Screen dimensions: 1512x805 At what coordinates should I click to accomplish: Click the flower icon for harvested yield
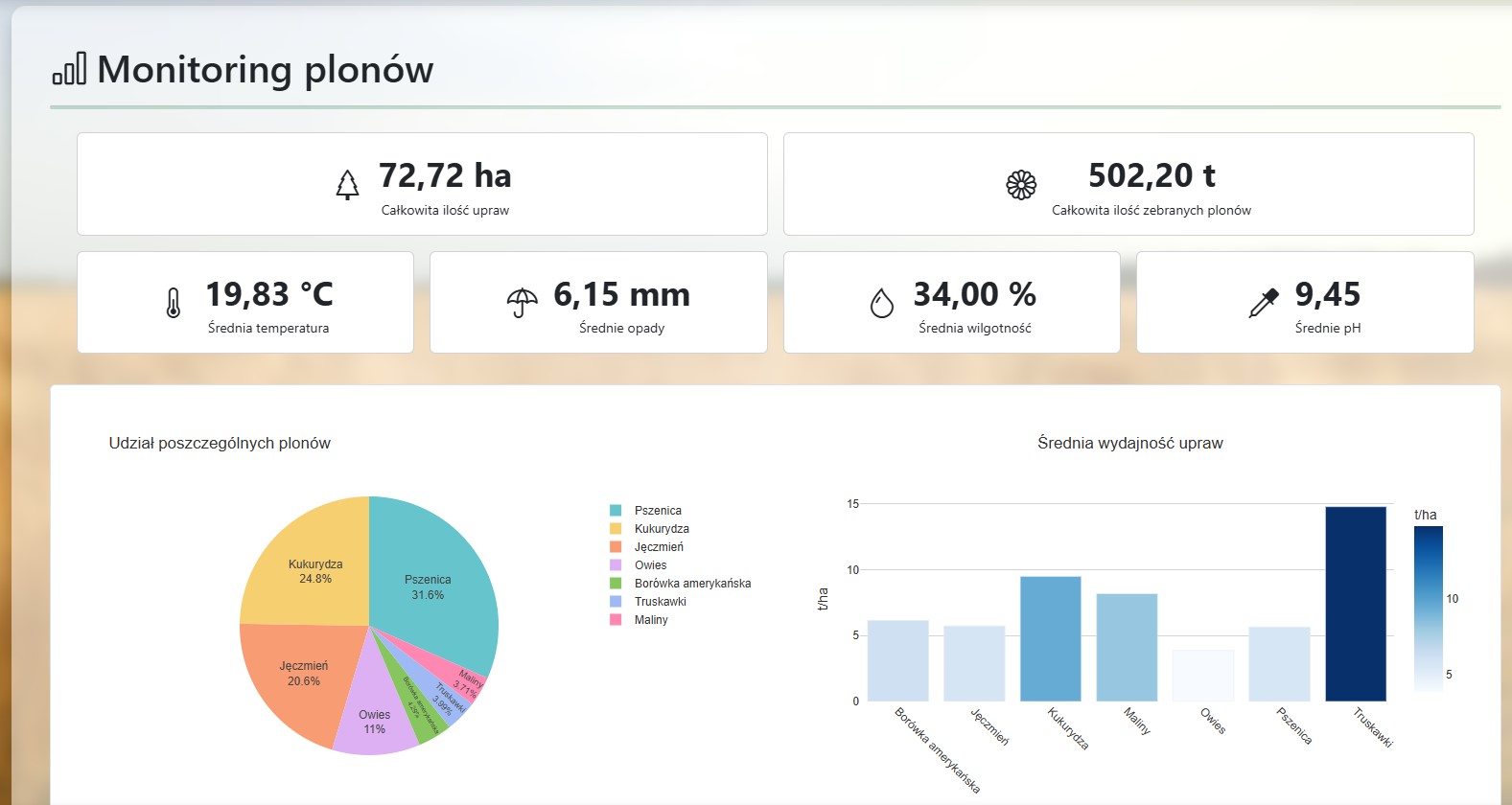tap(1020, 184)
